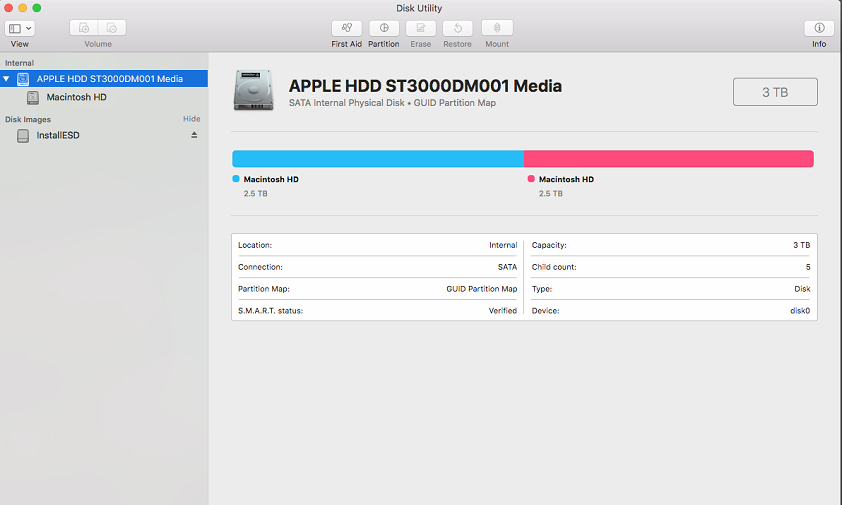842x505 pixels.
Task: Open the Partition tool
Action: point(384,28)
